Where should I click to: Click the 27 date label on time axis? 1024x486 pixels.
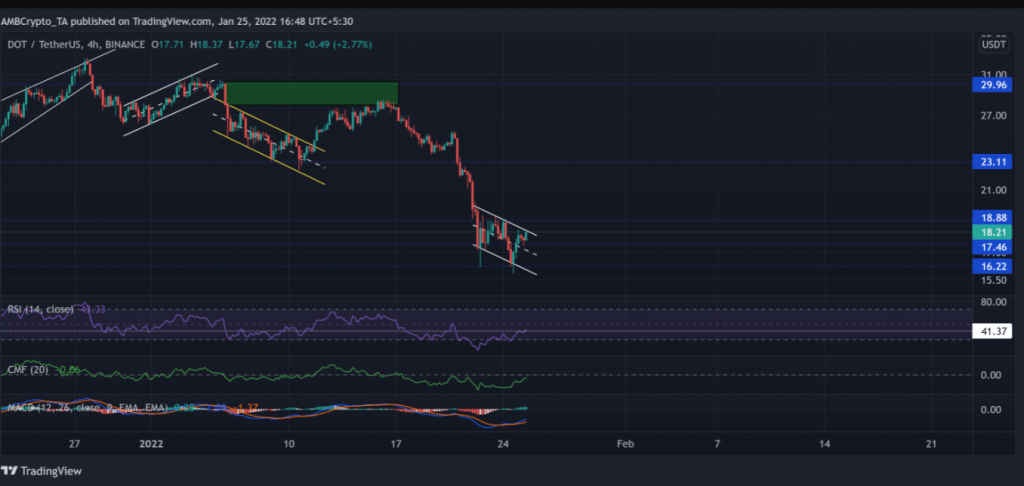[74, 444]
